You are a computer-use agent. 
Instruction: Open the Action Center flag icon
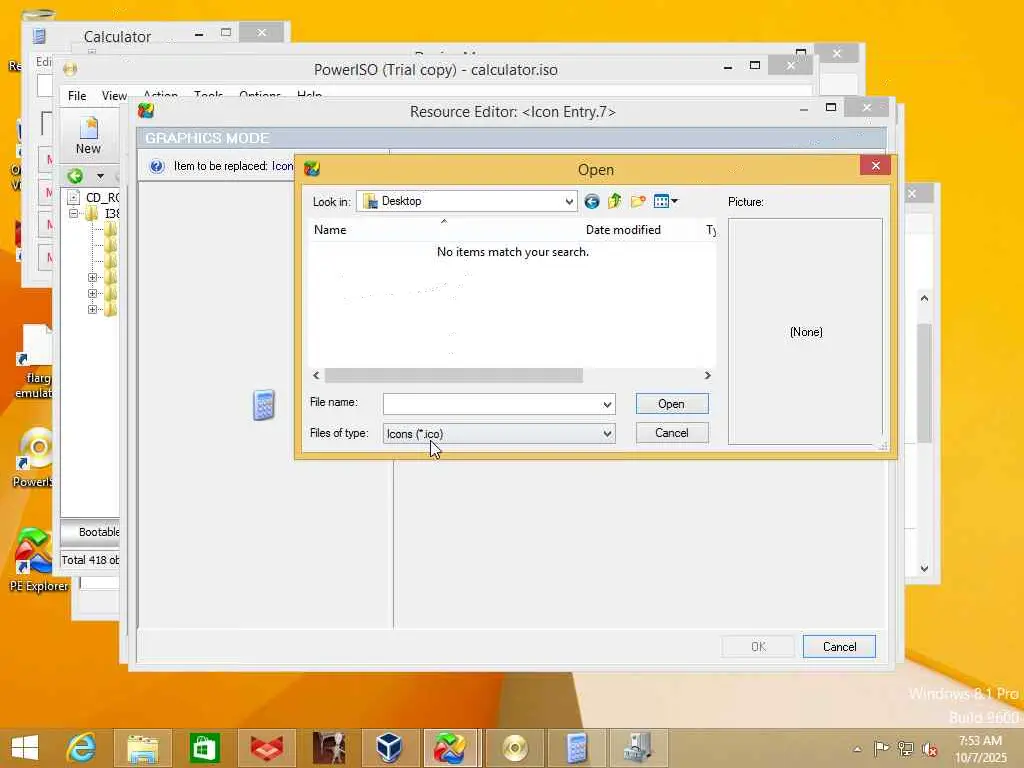coord(881,748)
